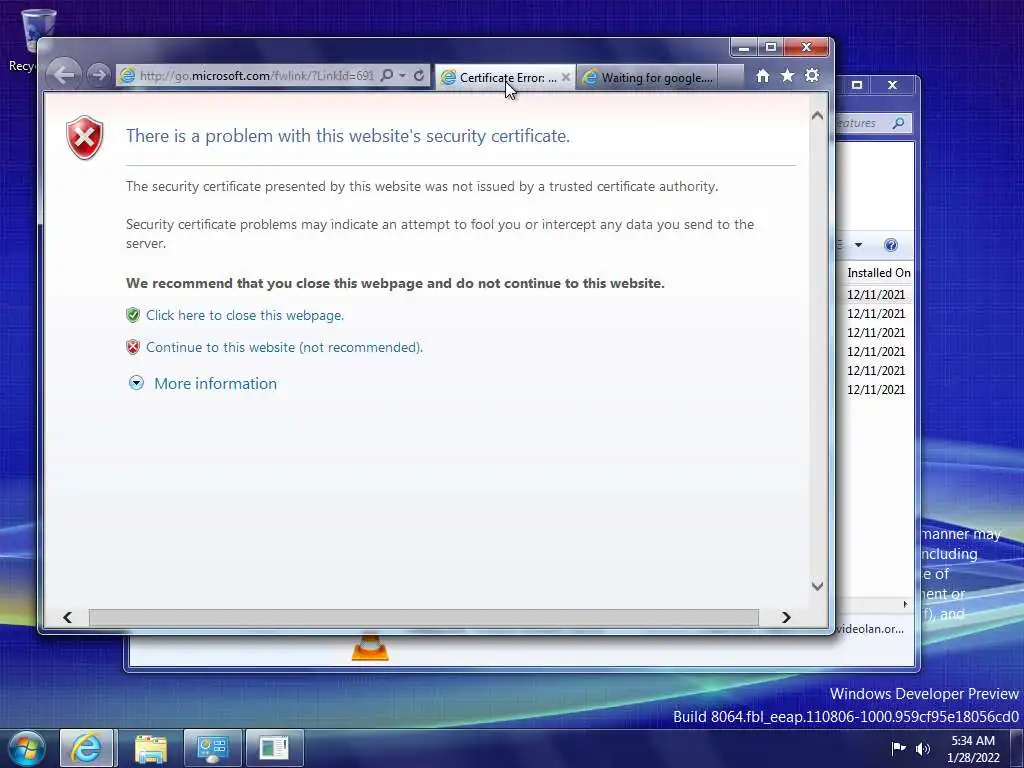Viewport: 1024px width, 768px height.
Task: Click search magnifier in background Programs window
Action: point(899,123)
